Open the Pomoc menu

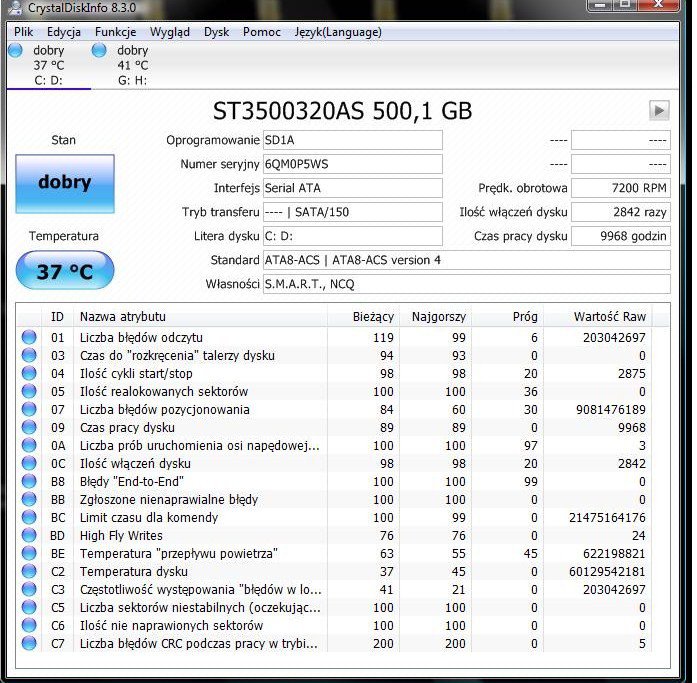click(261, 32)
